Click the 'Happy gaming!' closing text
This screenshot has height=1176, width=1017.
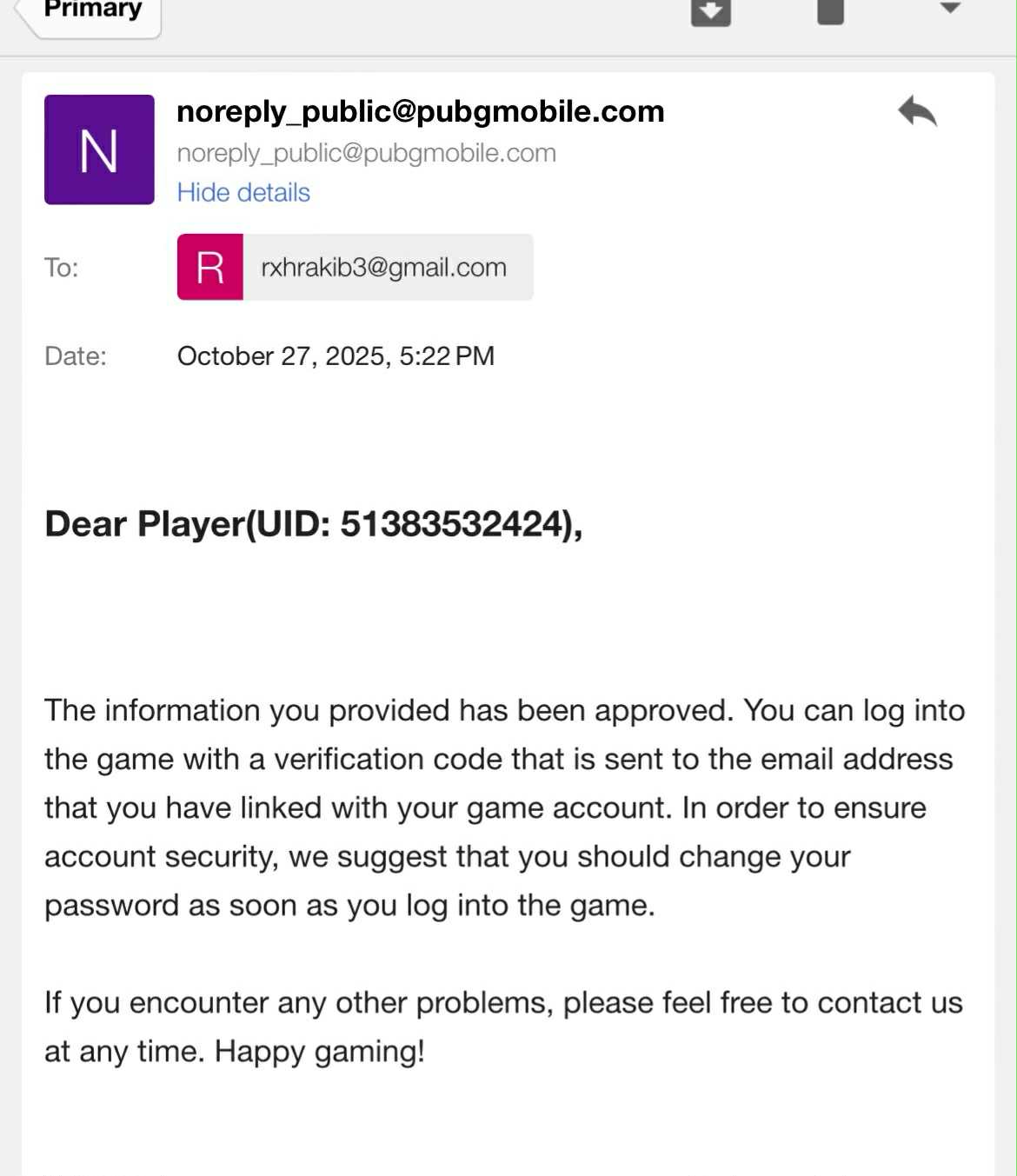point(320,1051)
